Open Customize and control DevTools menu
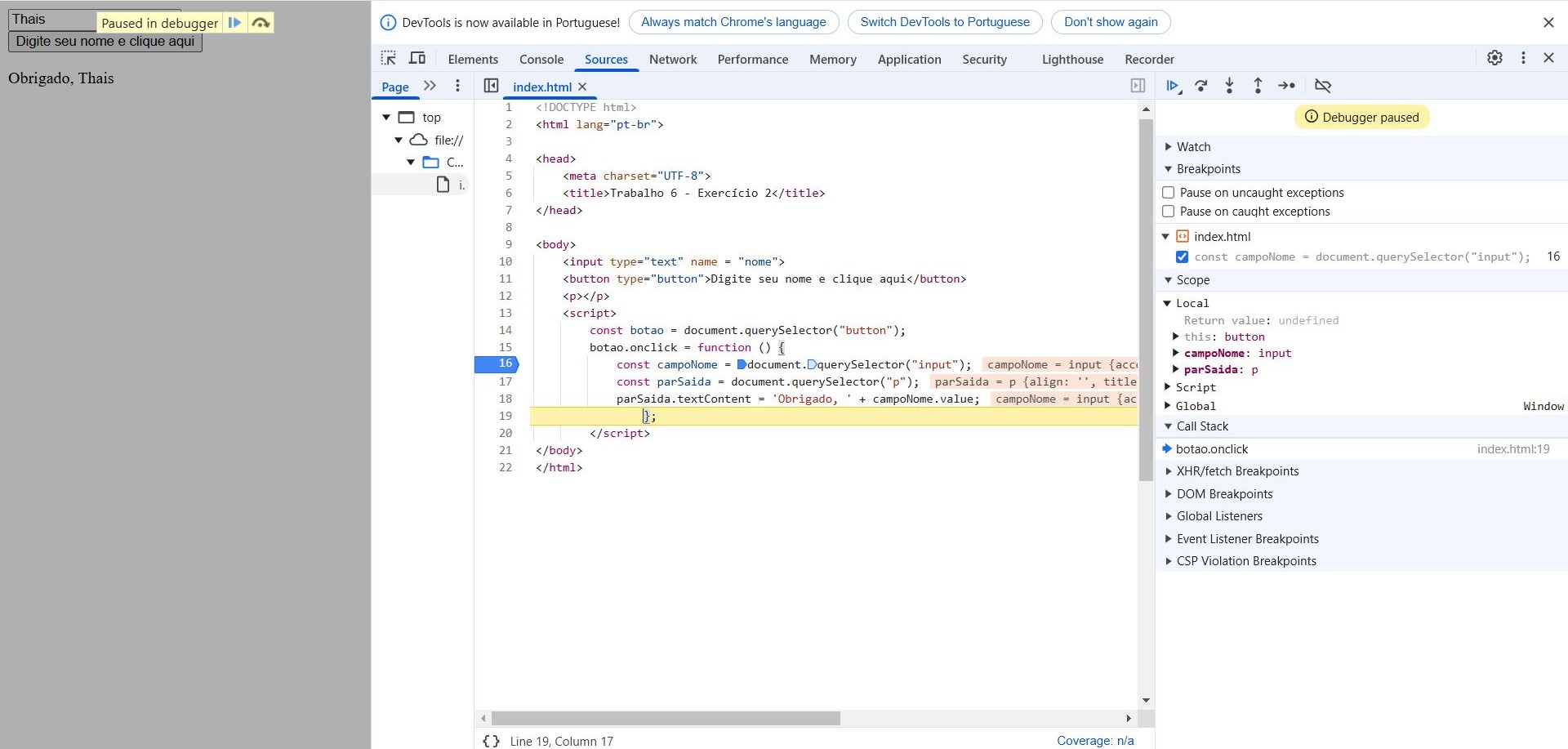The image size is (1568, 749). (1523, 58)
